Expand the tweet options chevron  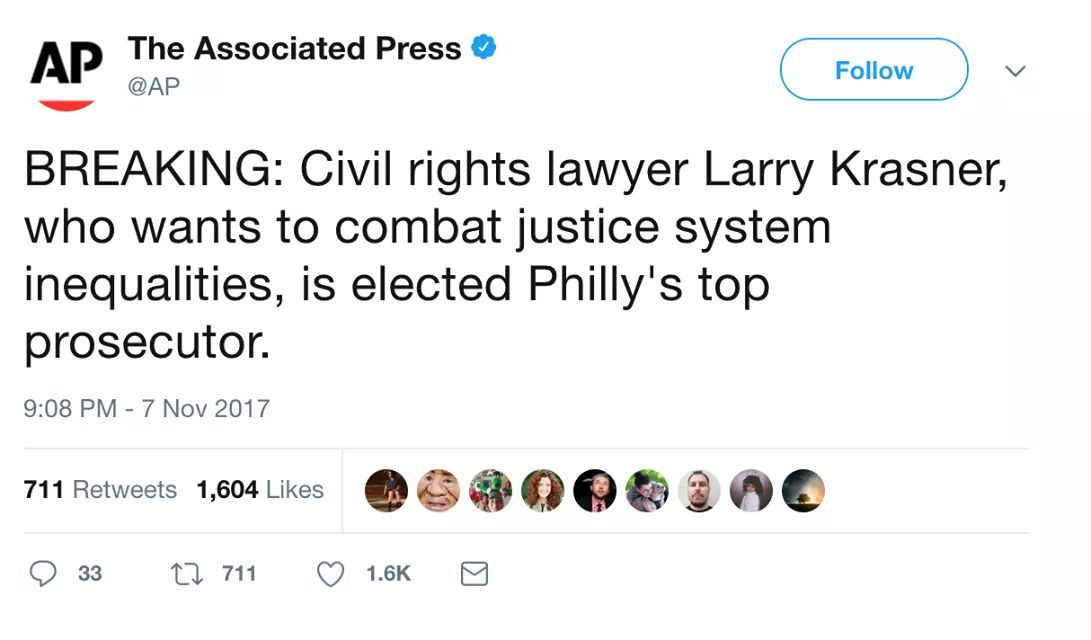coord(1015,71)
